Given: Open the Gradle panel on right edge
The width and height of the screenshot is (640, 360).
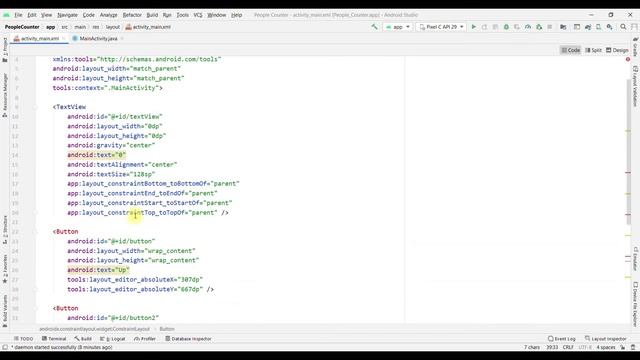Looking at the screenshot, I should [636, 47].
